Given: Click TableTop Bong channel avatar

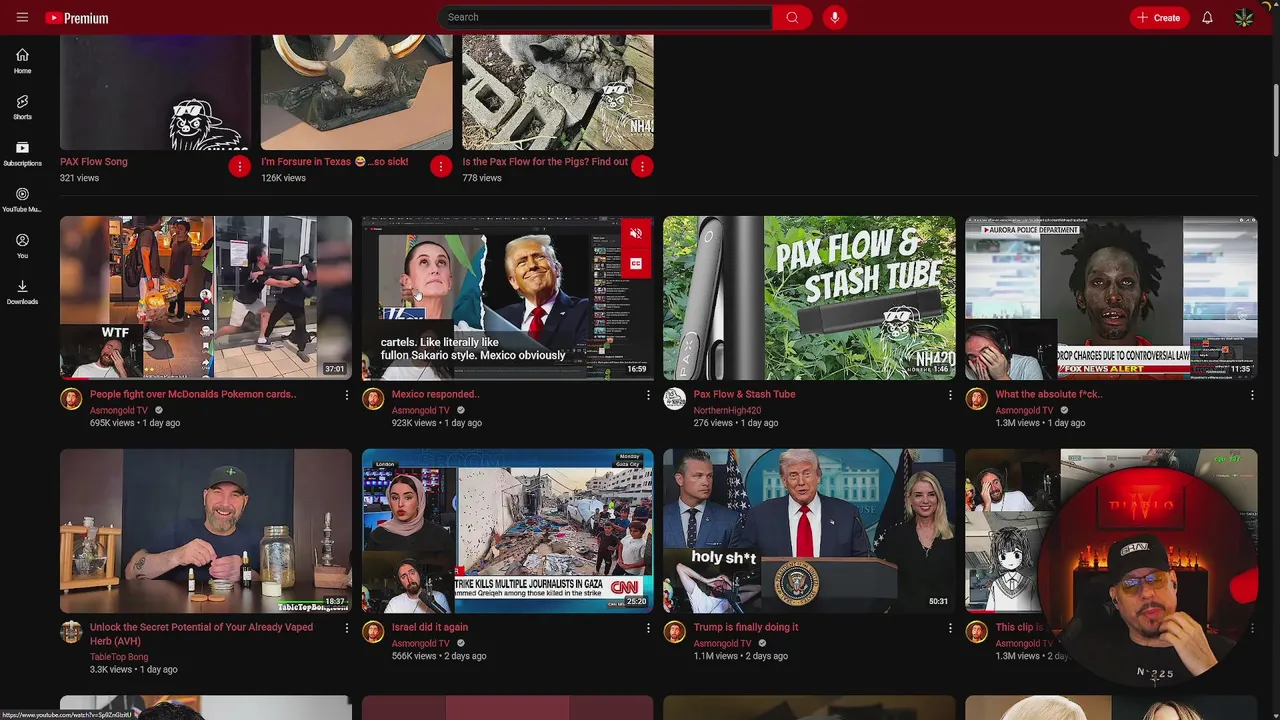Looking at the screenshot, I should click(71, 632).
